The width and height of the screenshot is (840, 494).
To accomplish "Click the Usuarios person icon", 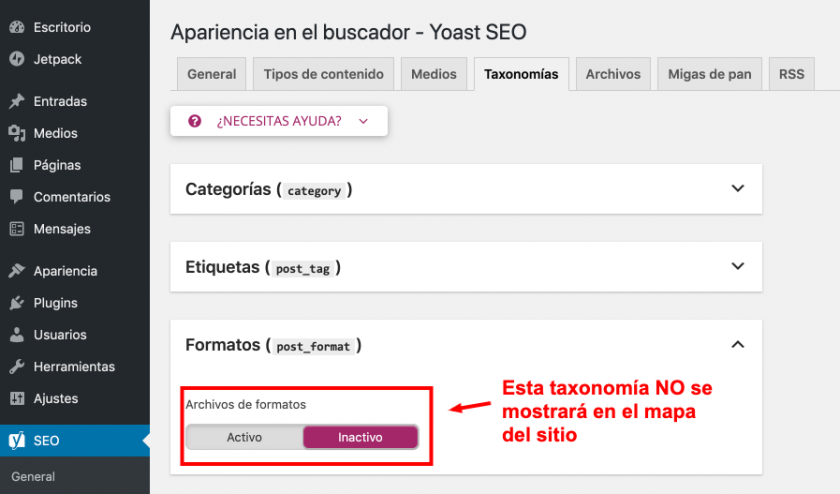I will click(17, 334).
